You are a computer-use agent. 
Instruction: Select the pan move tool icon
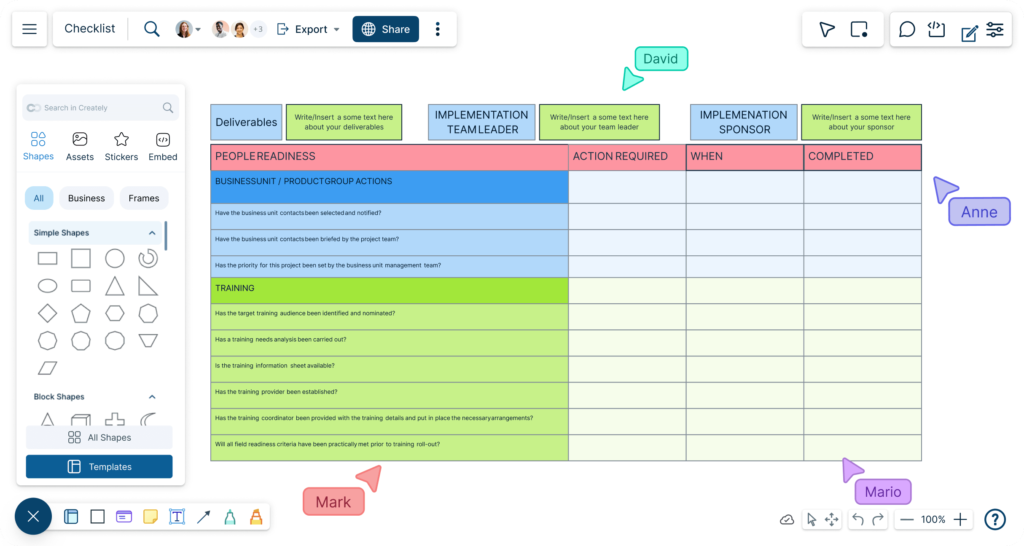[x=831, y=519]
